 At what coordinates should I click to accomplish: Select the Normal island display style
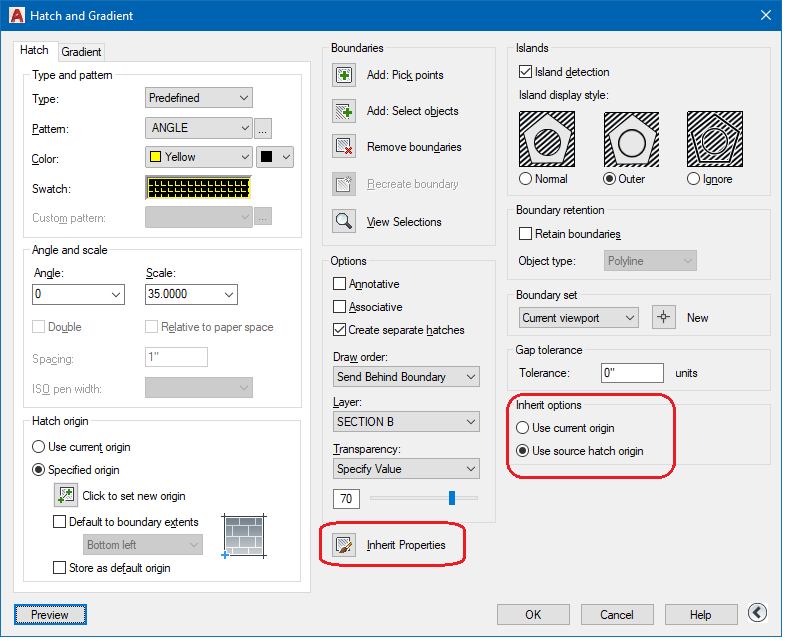click(526, 179)
